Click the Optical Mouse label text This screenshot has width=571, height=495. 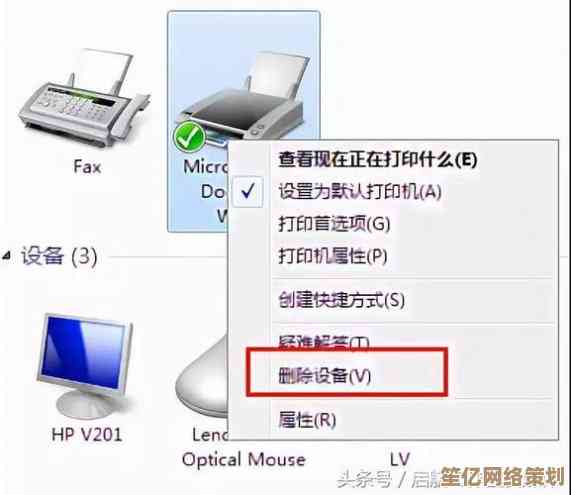243,459
